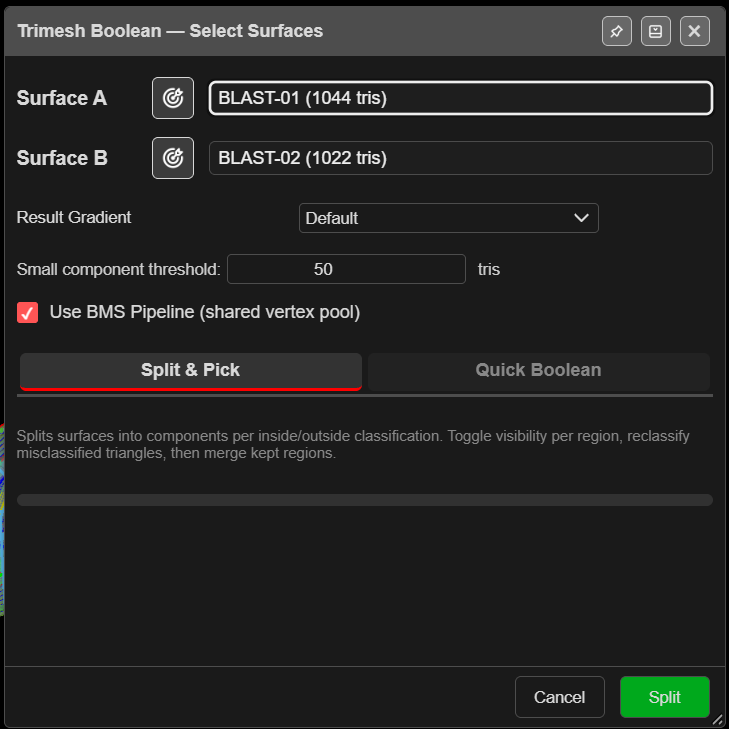Focus the Surface B field showing BLAST-02
729x729 pixels.
[460, 158]
